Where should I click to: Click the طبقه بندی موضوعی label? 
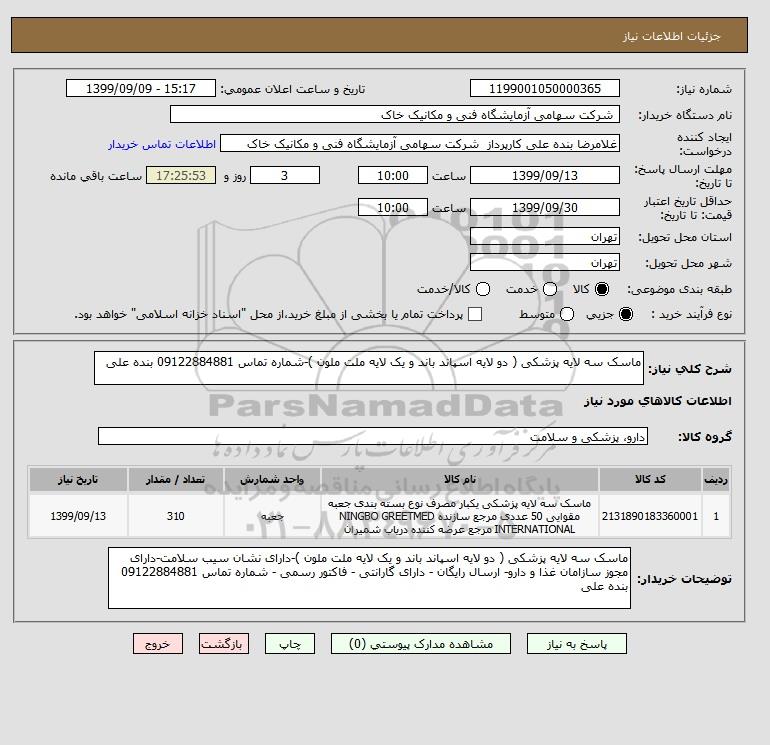click(x=680, y=290)
